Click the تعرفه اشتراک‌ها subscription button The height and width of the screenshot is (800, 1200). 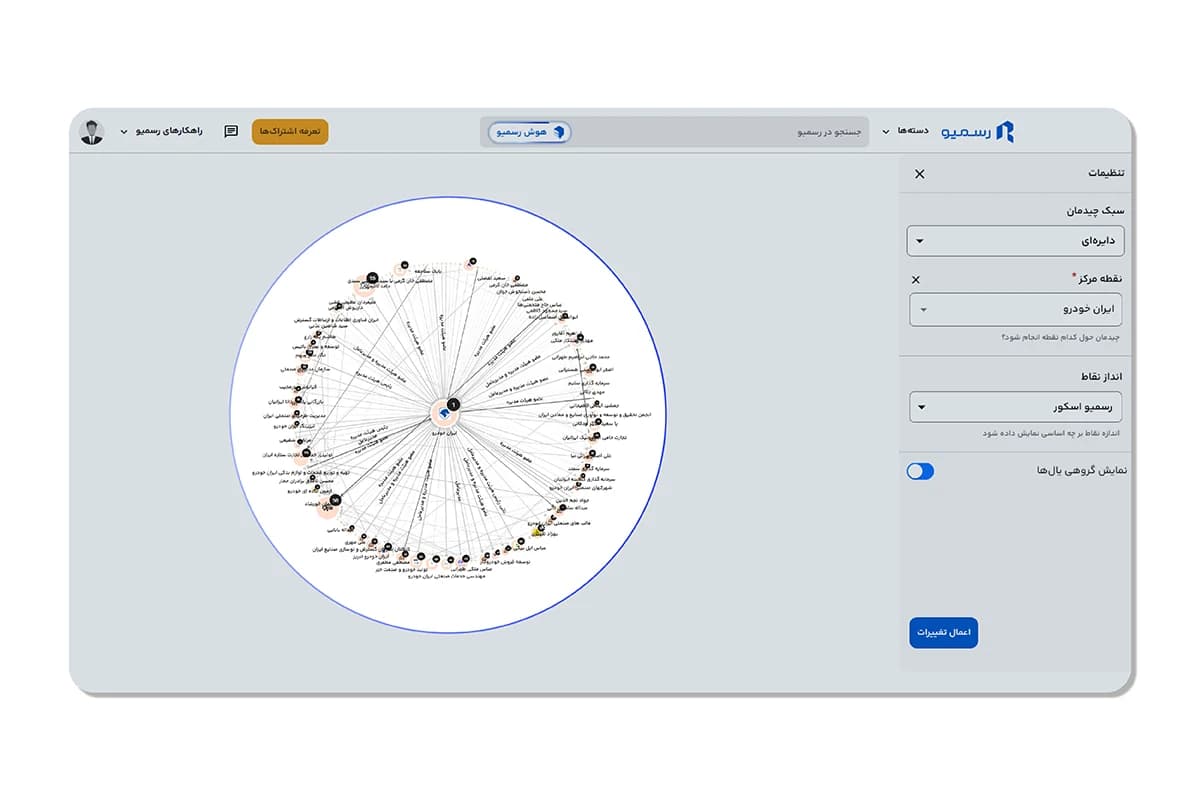(x=290, y=132)
